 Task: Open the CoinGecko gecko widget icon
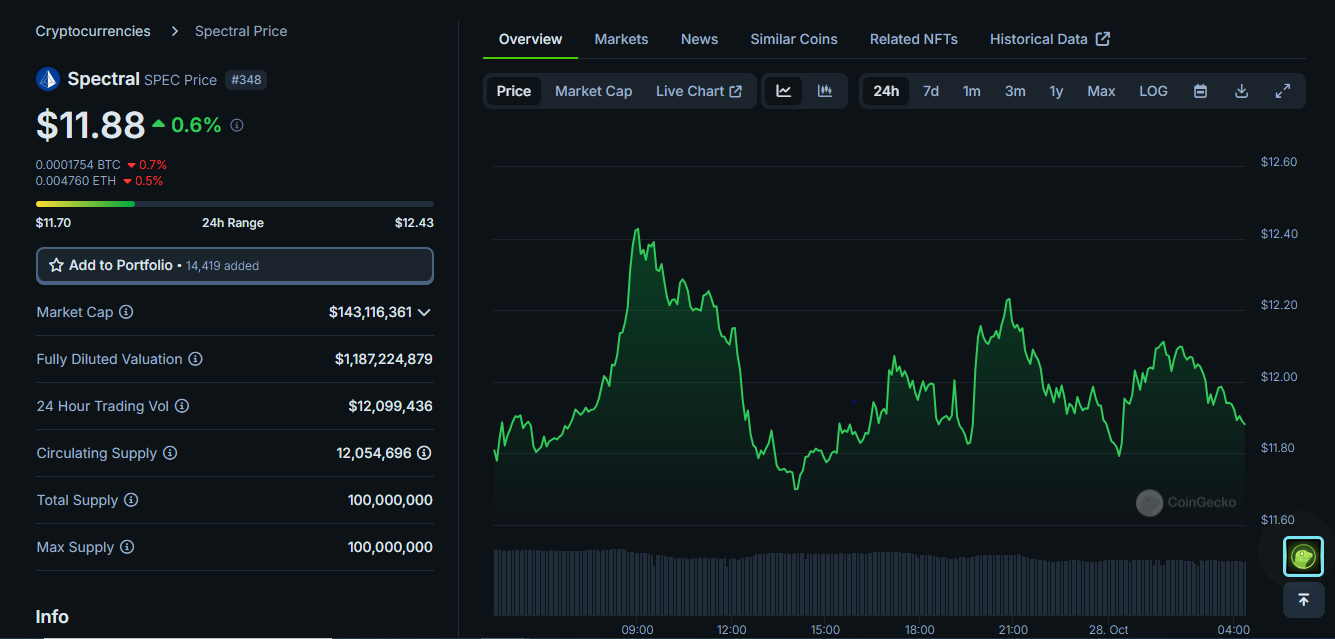pos(1303,556)
